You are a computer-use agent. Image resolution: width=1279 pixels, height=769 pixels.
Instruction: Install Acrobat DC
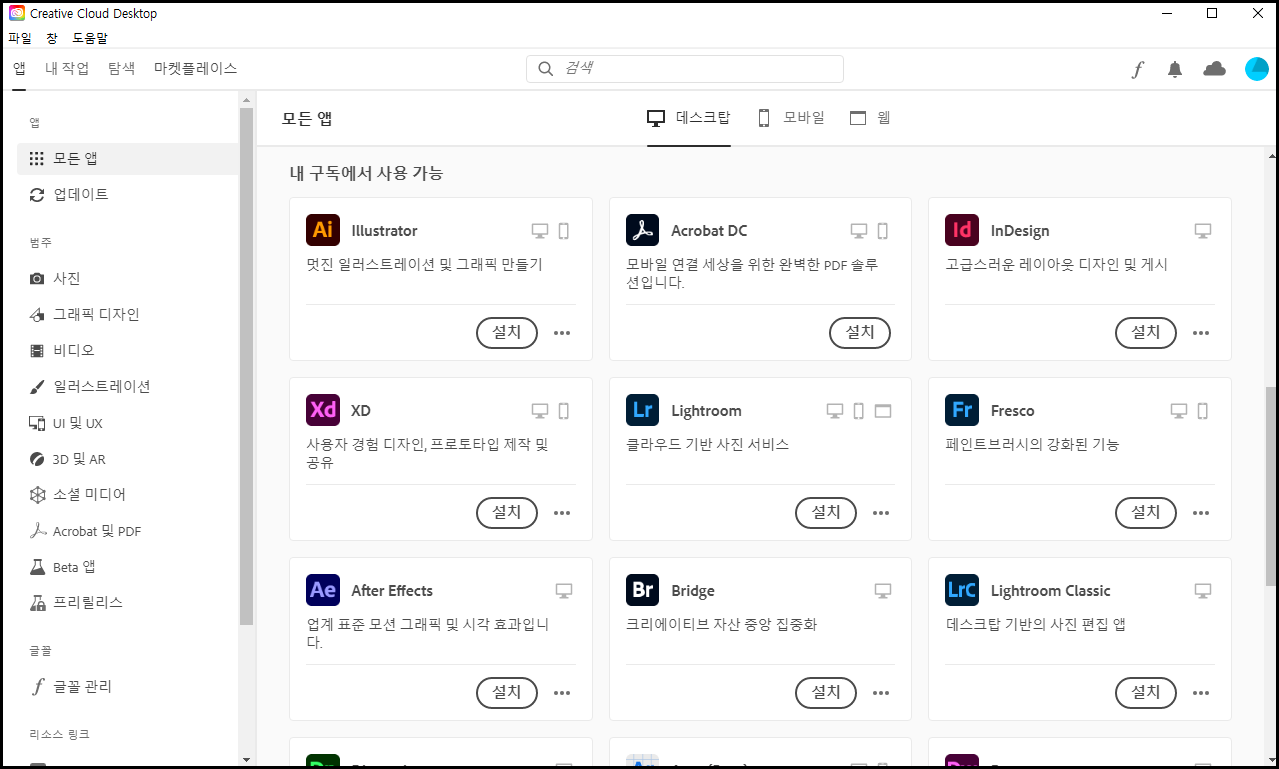(860, 333)
